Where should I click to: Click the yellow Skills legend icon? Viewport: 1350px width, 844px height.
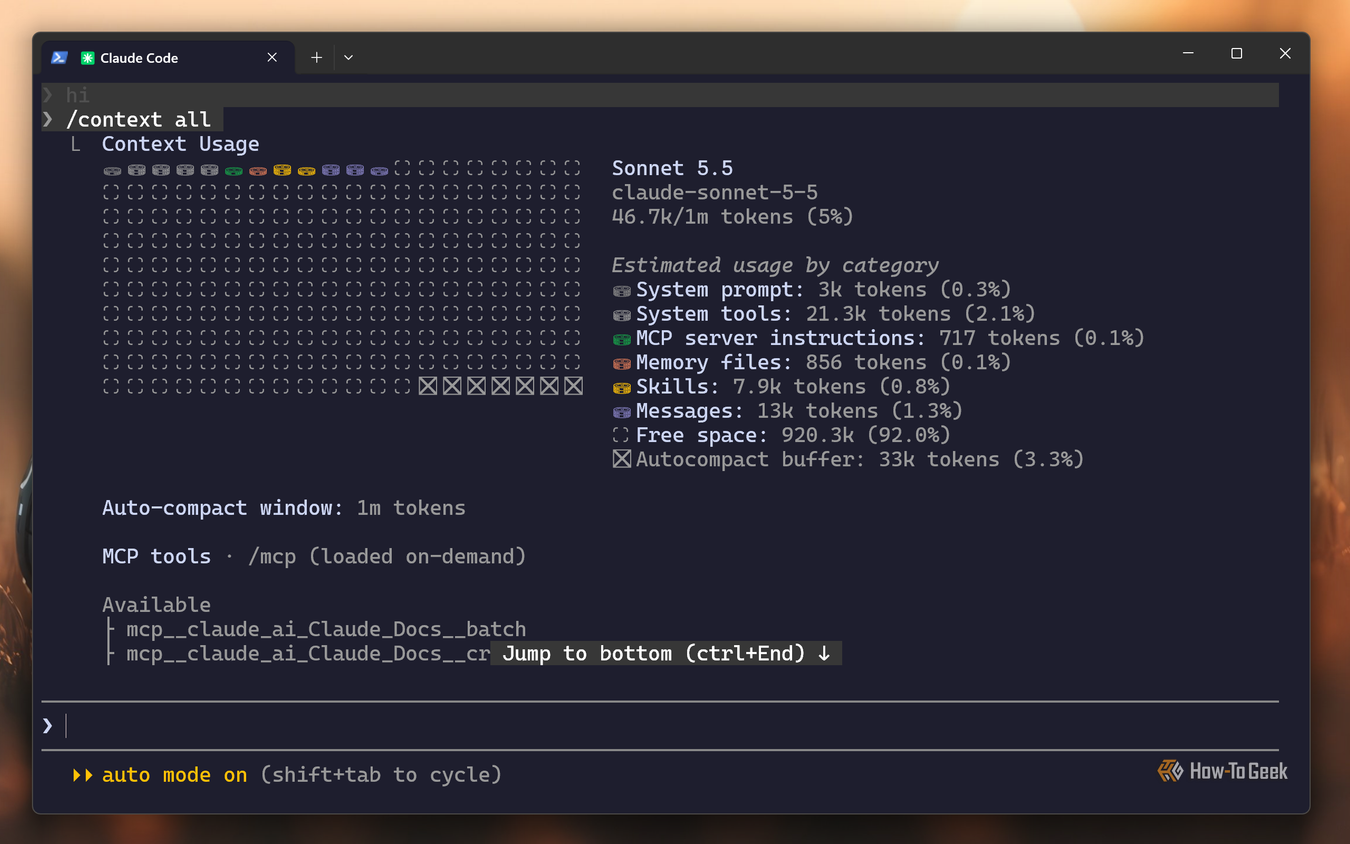tap(621, 387)
